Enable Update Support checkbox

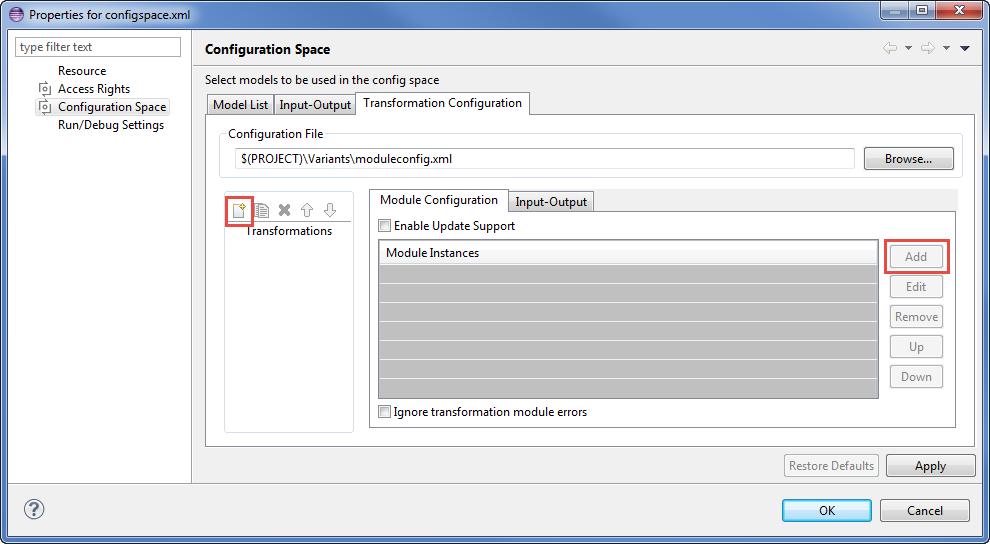[385, 226]
